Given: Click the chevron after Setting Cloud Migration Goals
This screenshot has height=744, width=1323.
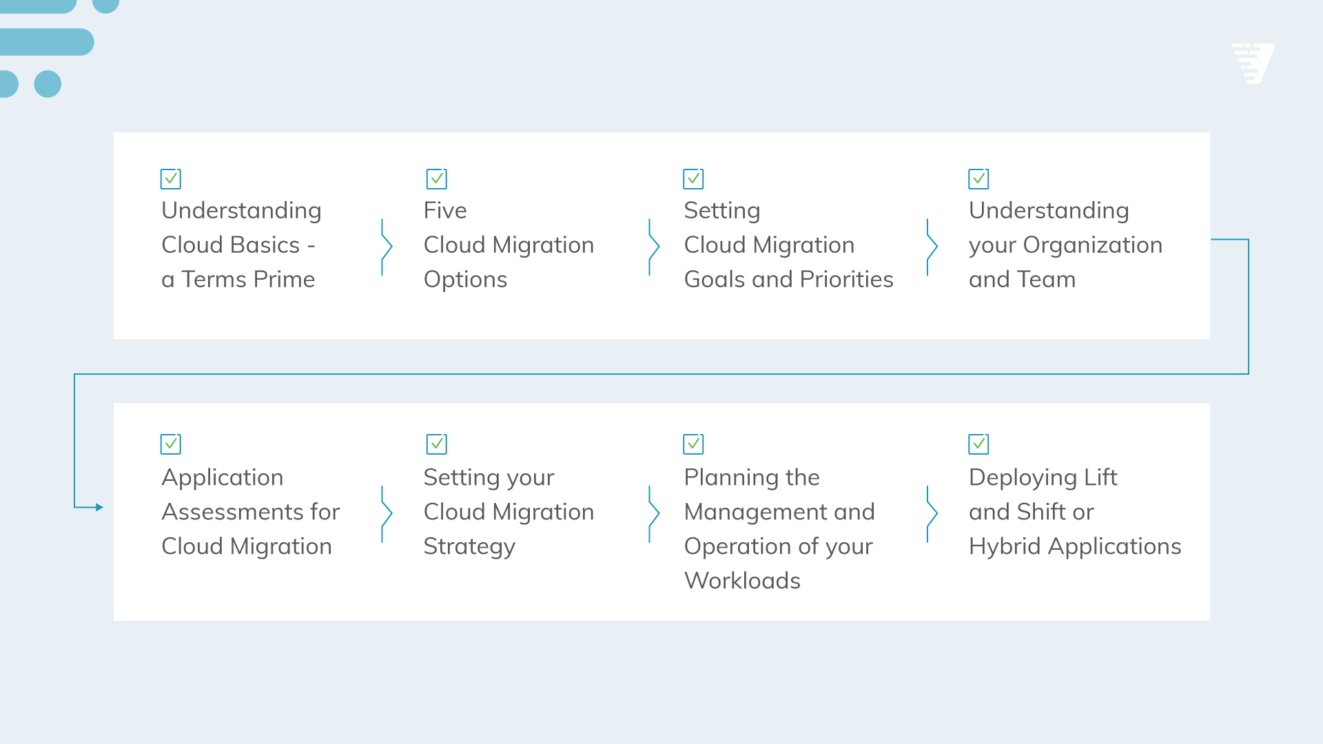Looking at the screenshot, I should (931, 248).
